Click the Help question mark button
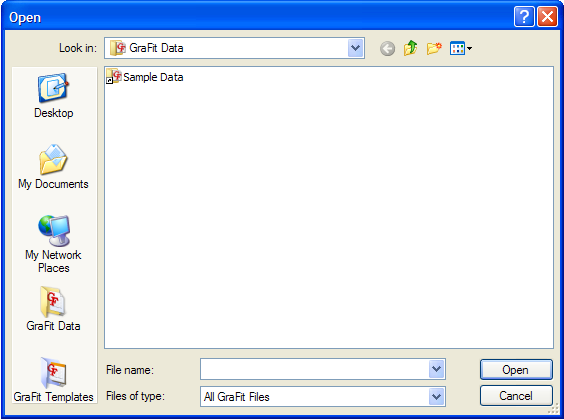 coord(524,17)
